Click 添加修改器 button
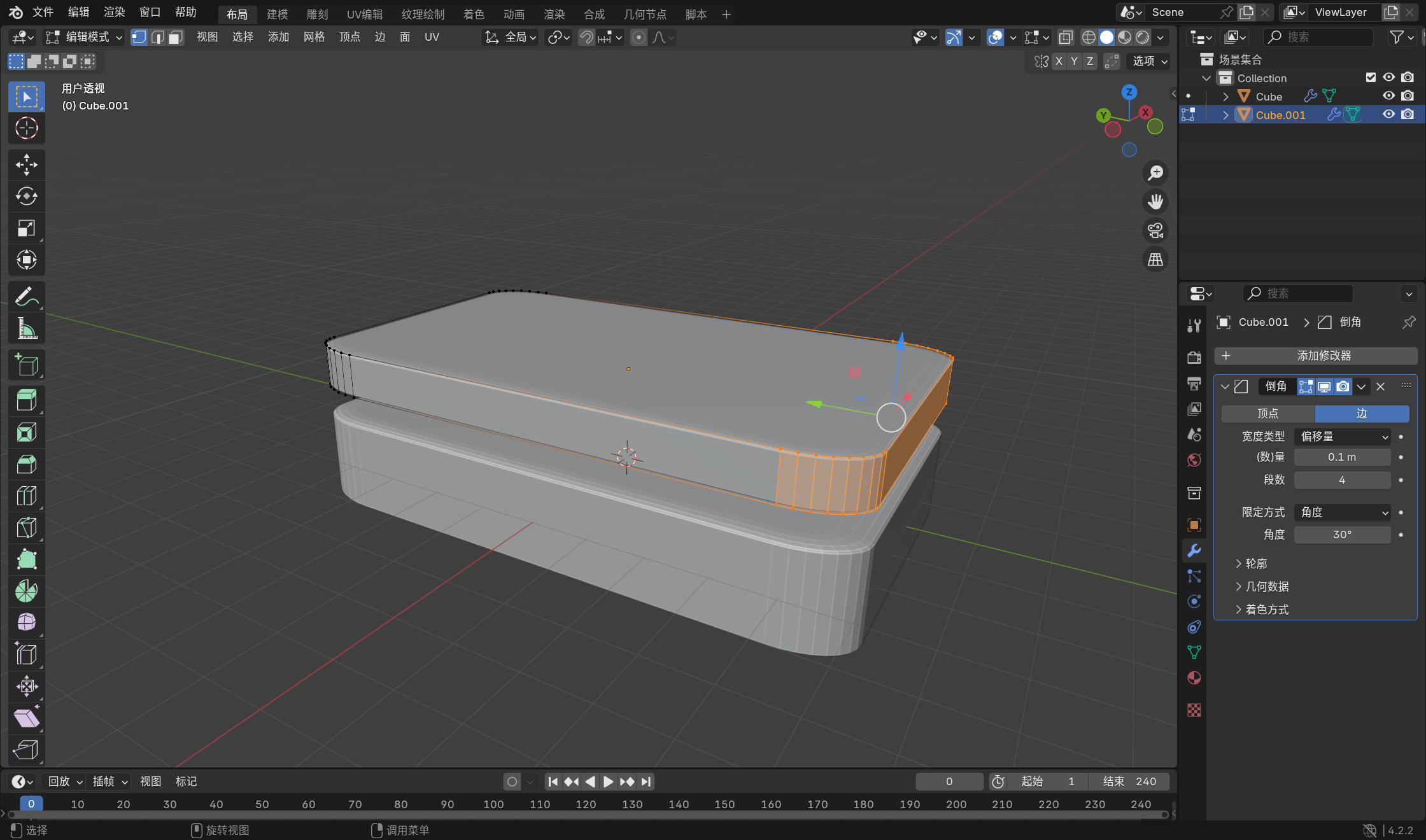1426x840 pixels. (1315, 356)
